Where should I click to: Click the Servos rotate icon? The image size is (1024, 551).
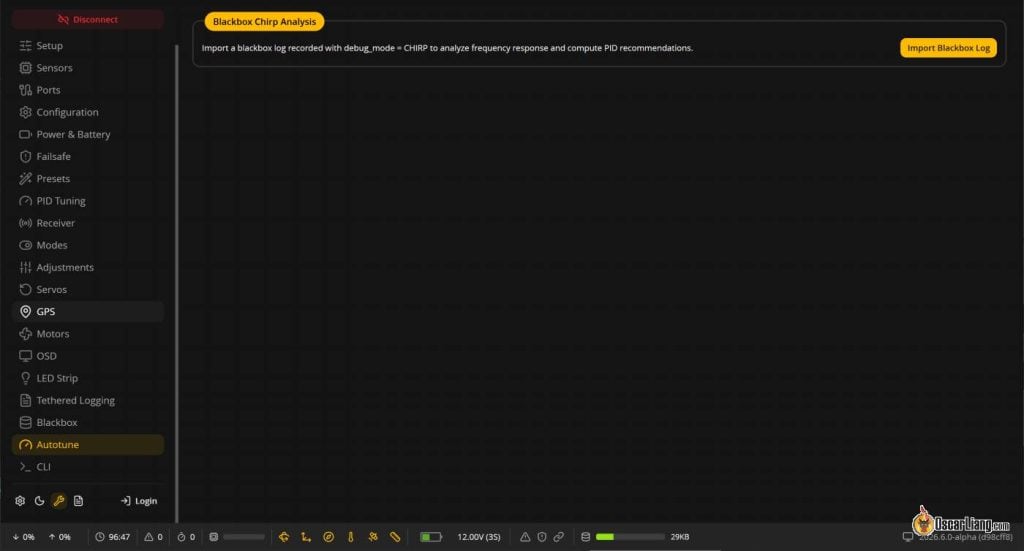tap(25, 290)
